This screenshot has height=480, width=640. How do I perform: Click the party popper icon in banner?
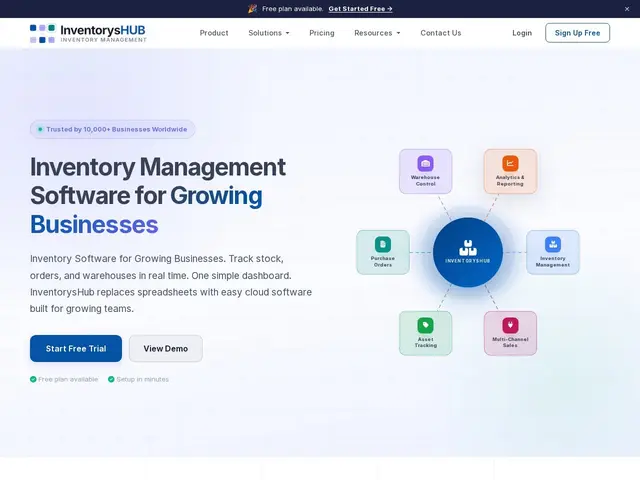[x=253, y=9]
